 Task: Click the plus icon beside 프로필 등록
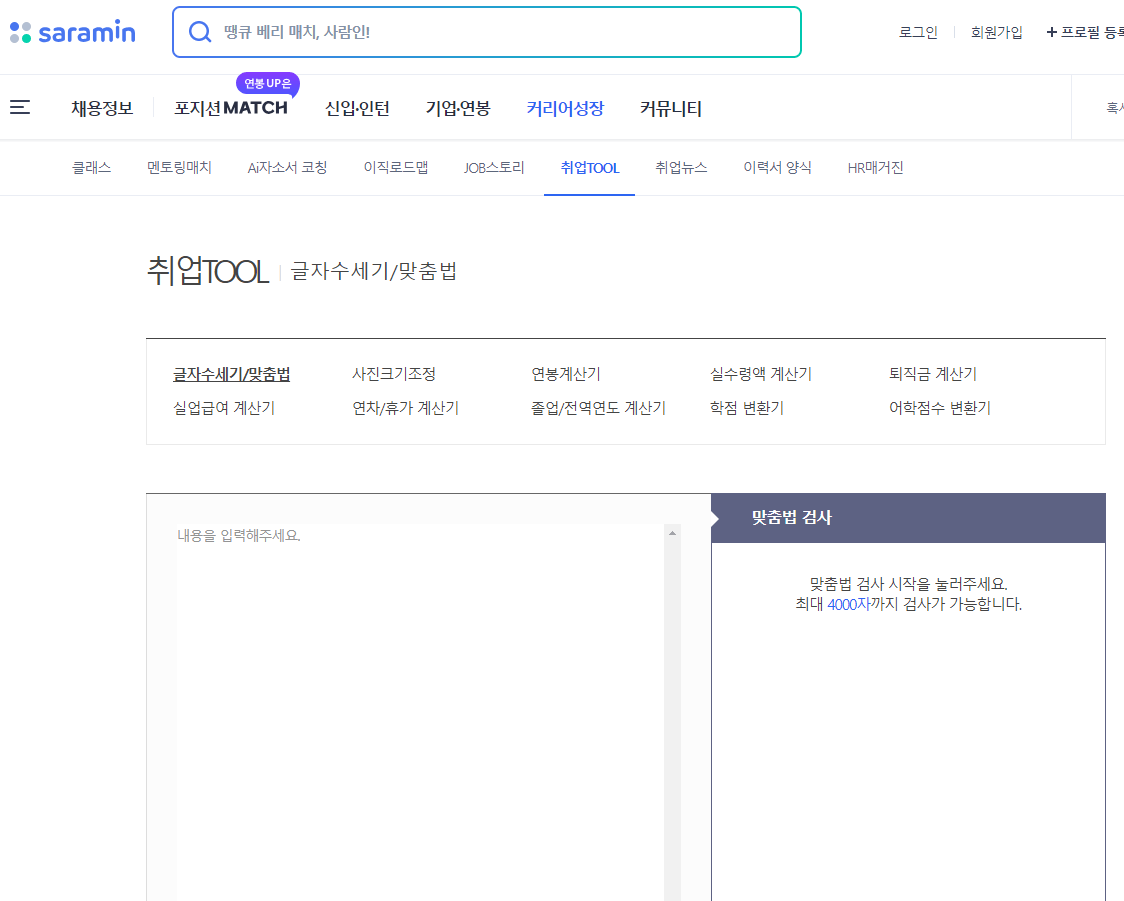[x=1052, y=31]
